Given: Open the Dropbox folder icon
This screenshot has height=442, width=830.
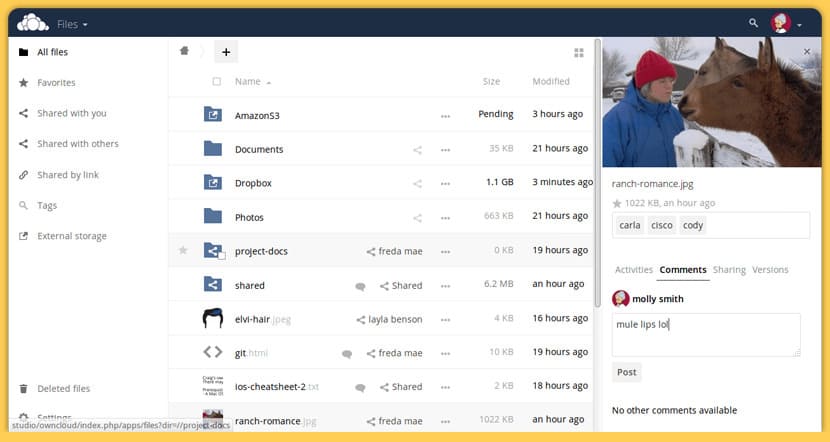Looking at the screenshot, I should (213, 182).
